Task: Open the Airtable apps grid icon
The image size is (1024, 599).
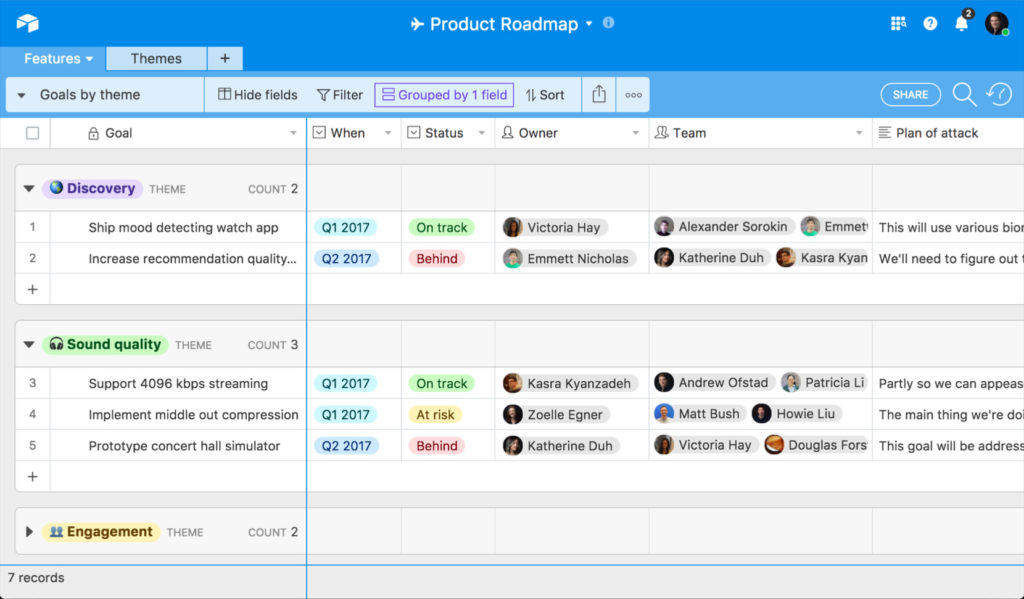Action: tap(897, 22)
